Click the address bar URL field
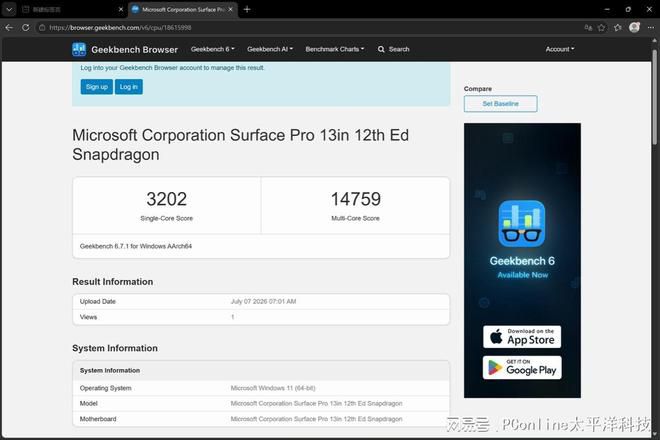The width and height of the screenshot is (660, 440). tap(309, 27)
